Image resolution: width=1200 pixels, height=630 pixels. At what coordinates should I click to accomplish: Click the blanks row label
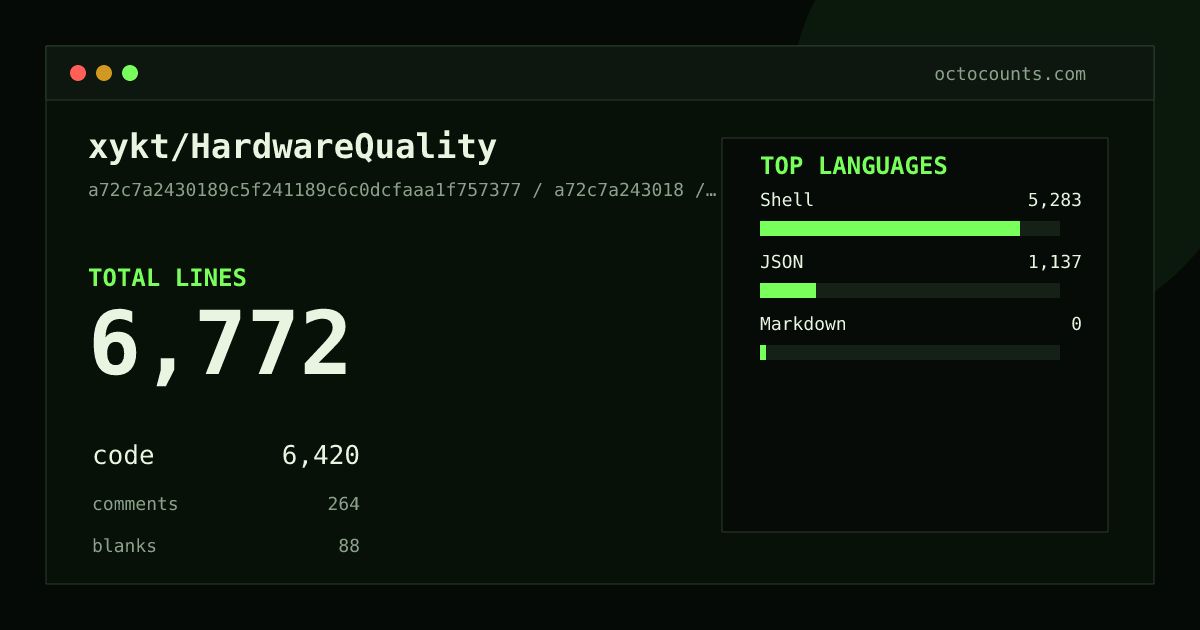124,546
